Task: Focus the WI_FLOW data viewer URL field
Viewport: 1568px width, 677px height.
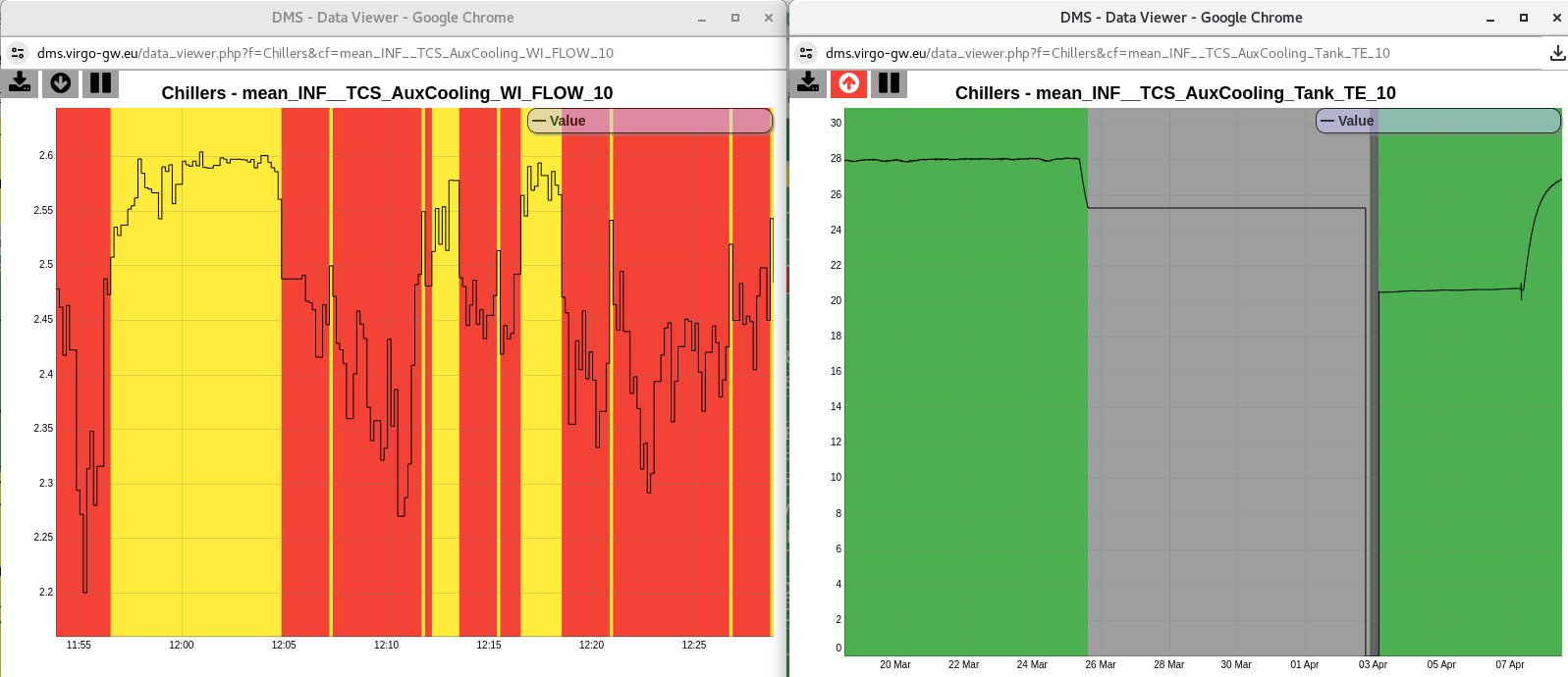Action: [324, 53]
